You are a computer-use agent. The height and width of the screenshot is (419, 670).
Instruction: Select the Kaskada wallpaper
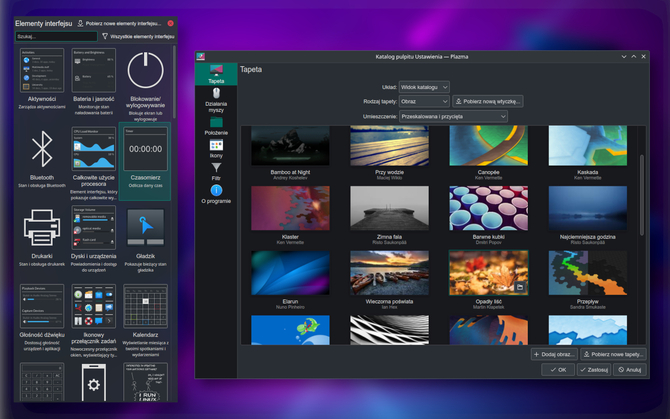588,145
